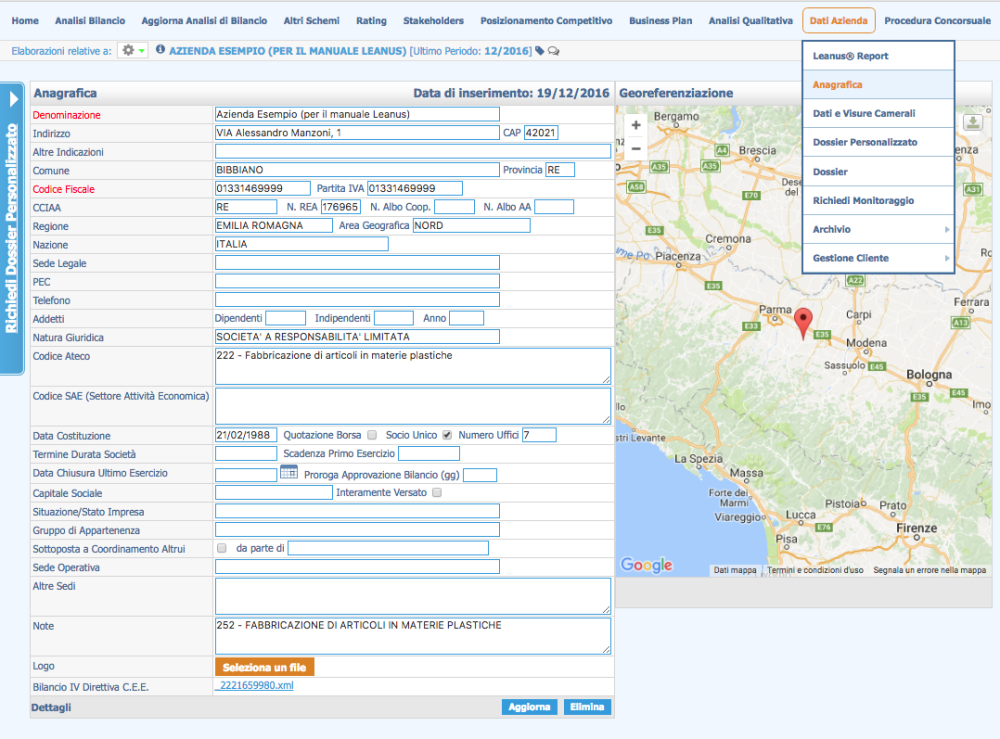Click the Provincia field

pos(560,170)
